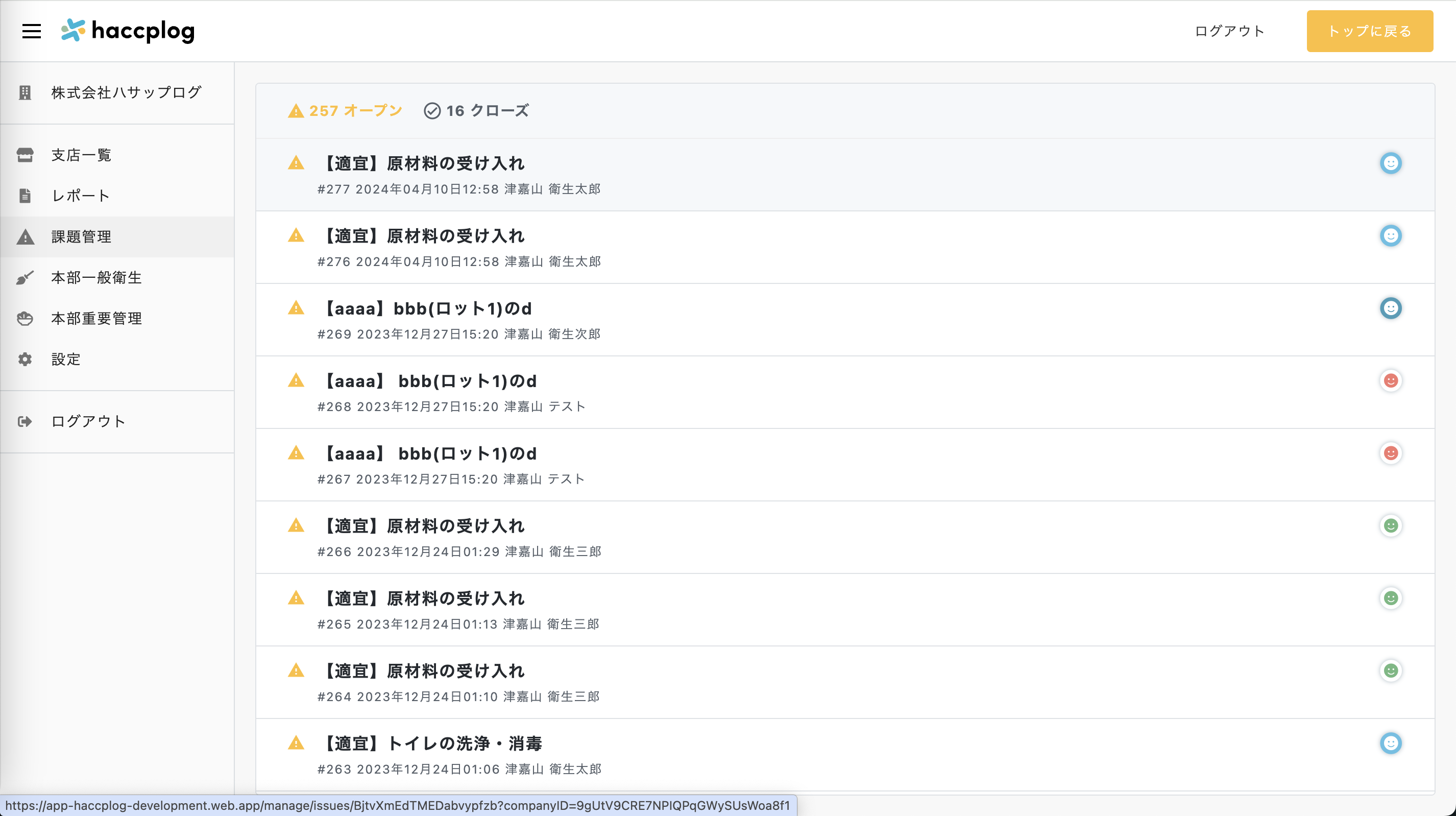Viewport: 1456px width, 816px height.
Task: Click the warning icon of issue #269
Action: [296, 308]
